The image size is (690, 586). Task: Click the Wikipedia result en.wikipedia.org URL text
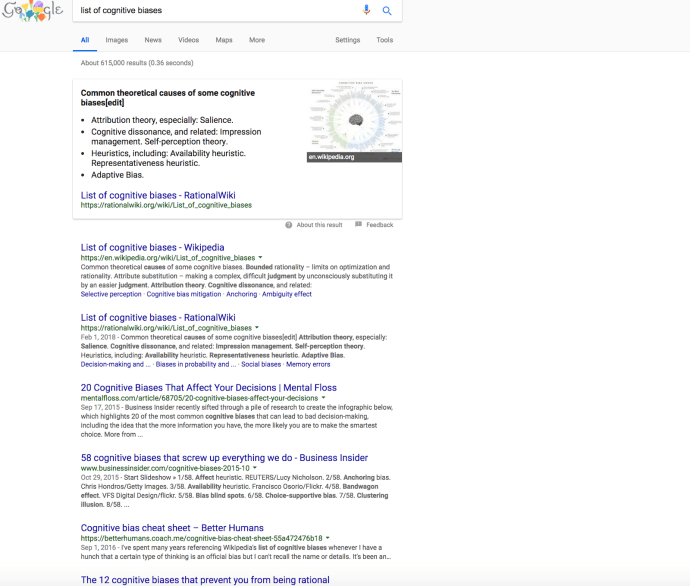click(168, 258)
